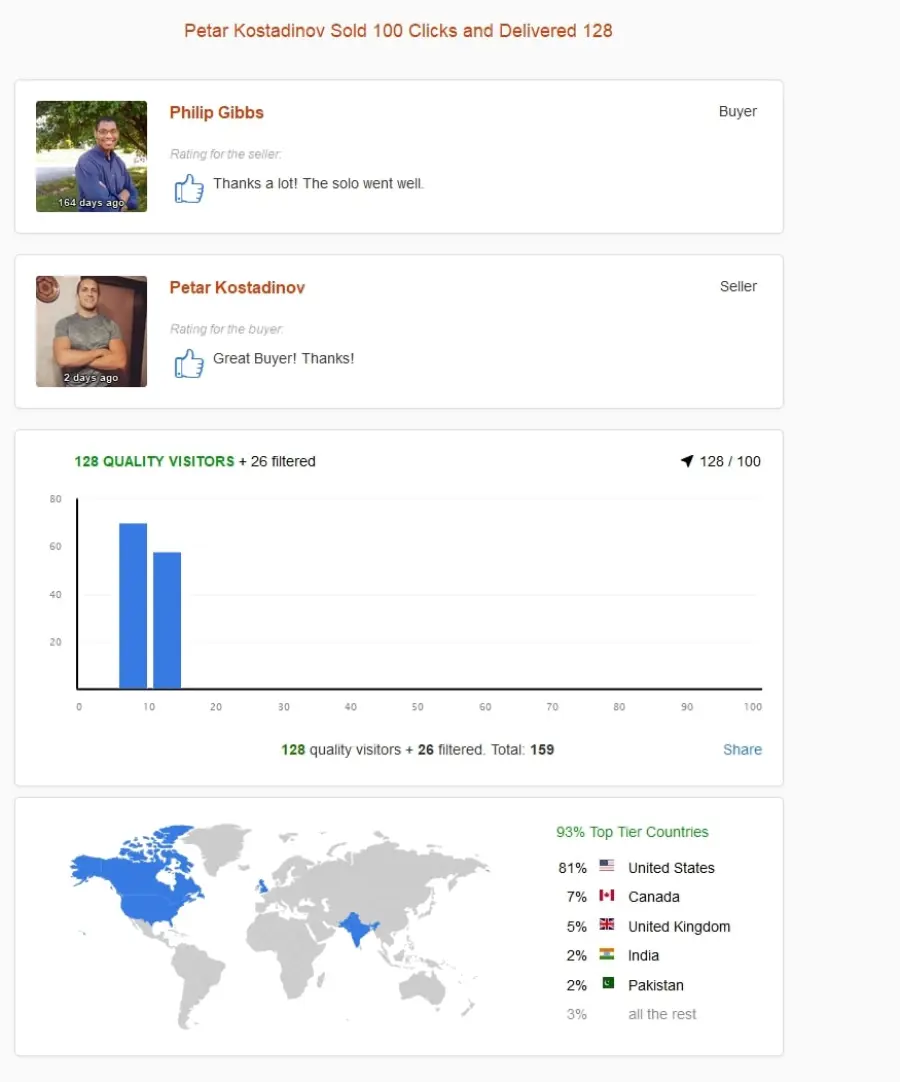This screenshot has width=900, height=1082.
Task: Click the thumbs-up icon in Petar Kostadinov's review
Action: tap(189, 363)
